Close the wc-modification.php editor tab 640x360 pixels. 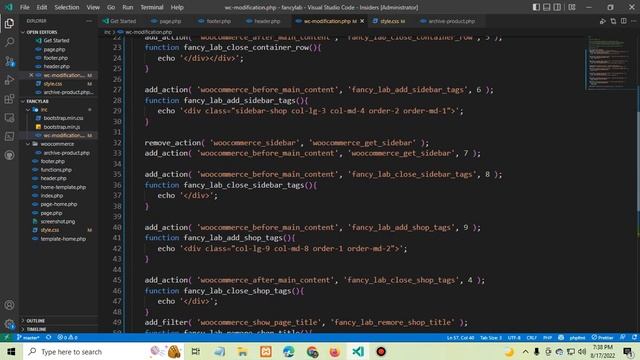(362, 21)
